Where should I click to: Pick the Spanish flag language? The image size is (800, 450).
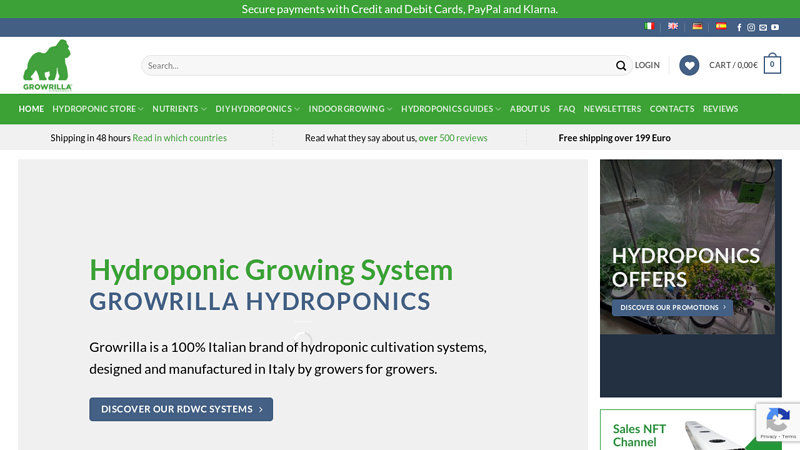(x=721, y=27)
